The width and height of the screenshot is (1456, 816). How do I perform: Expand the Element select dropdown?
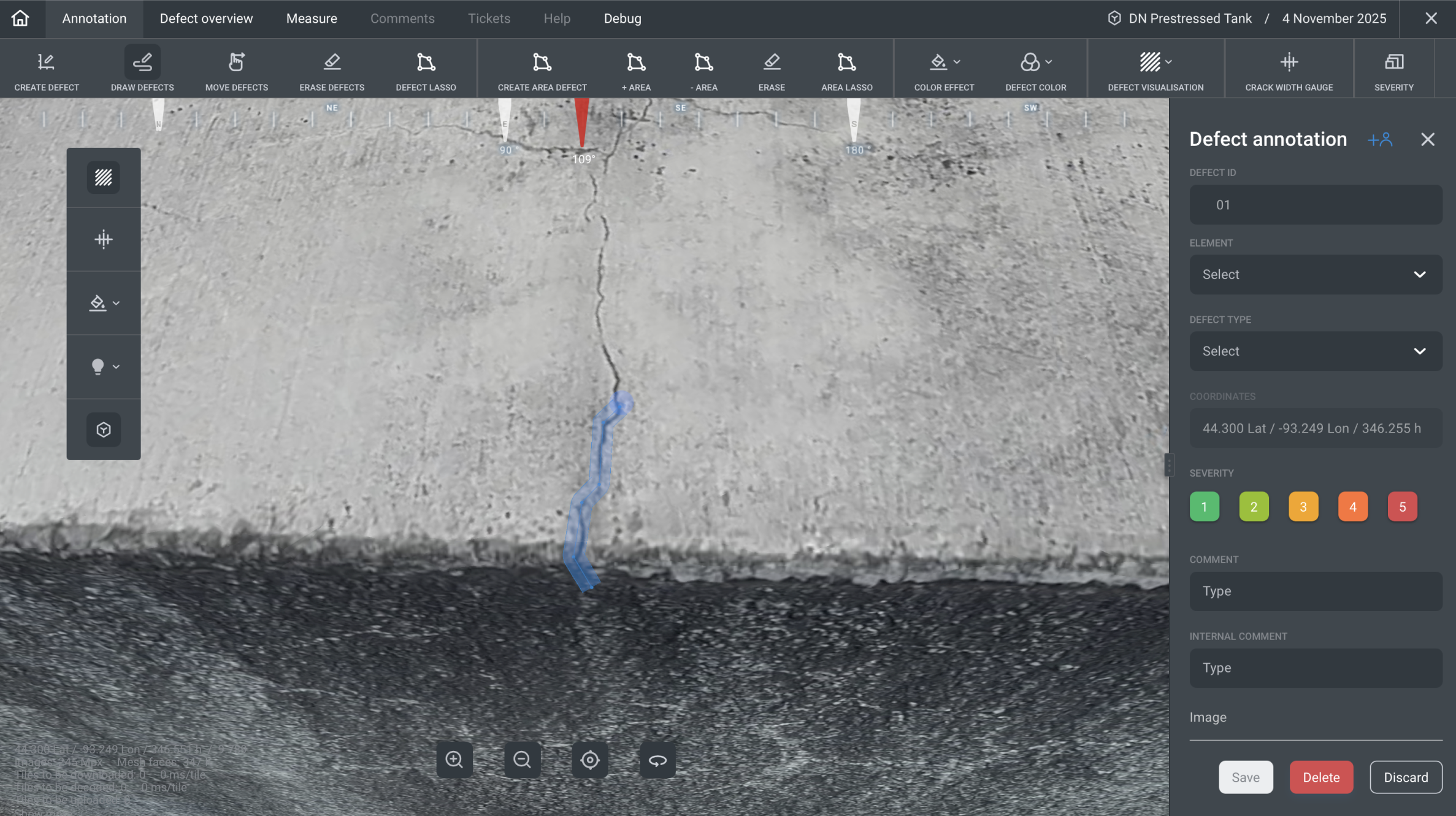[x=1316, y=274]
